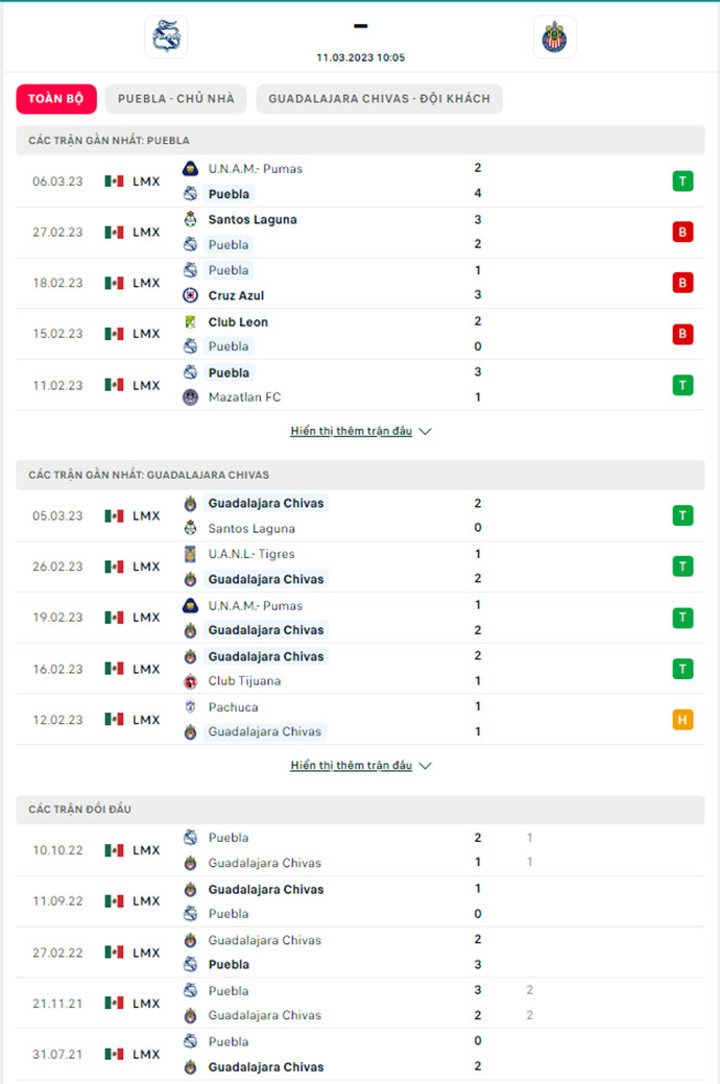Click the Club Leon logo icon
Viewport: 720px width, 1084px height.
pyautogui.click(x=190, y=321)
